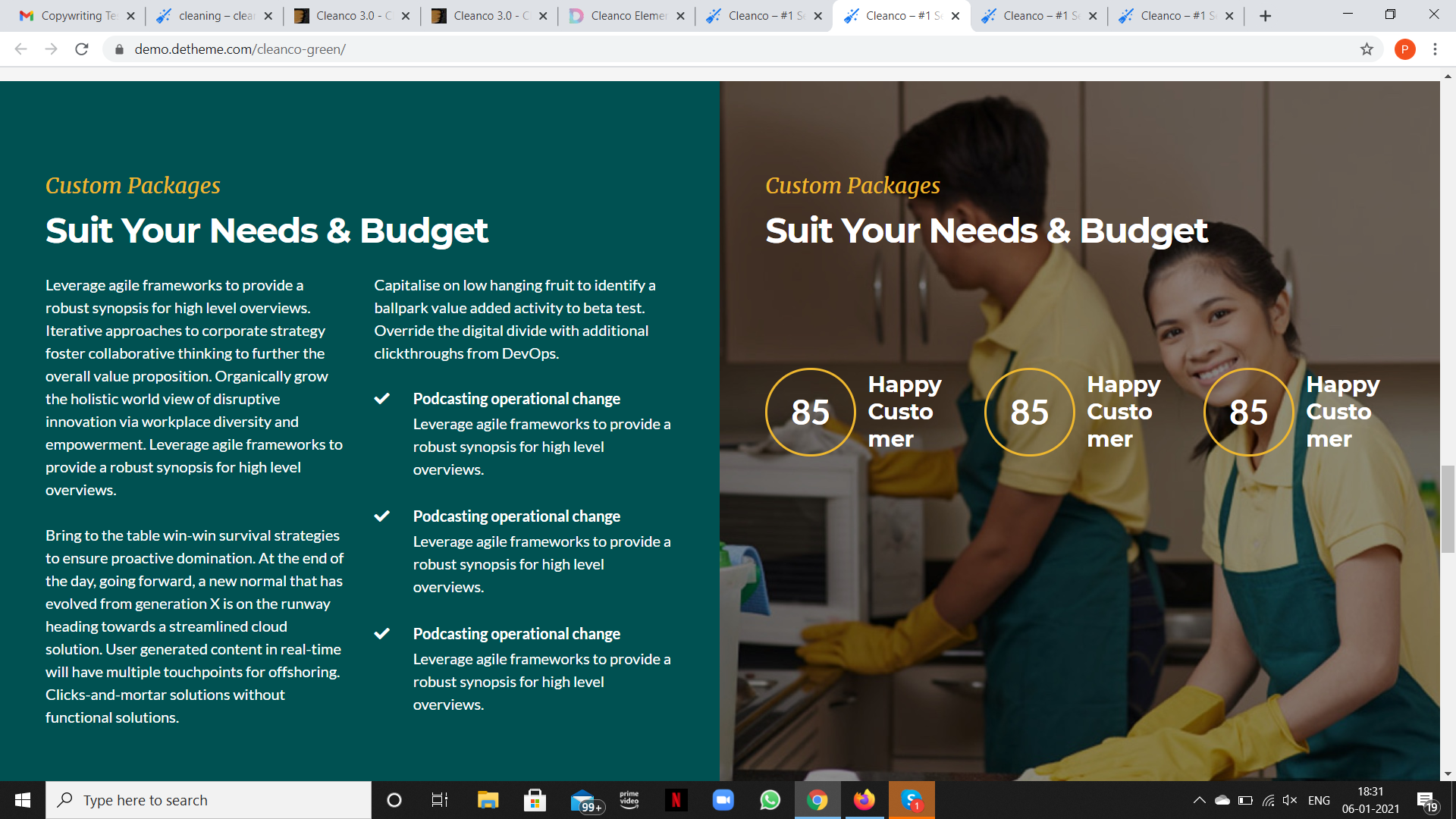Open File Explorer from the taskbar
This screenshot has height=819, width=1456.
(488, 800)
